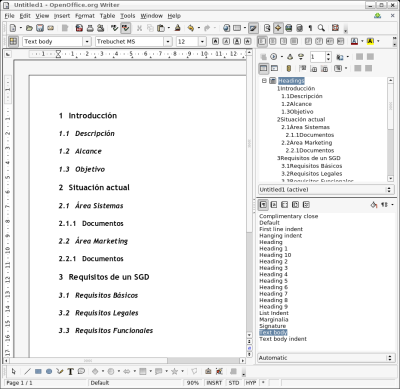Click the Hyperlink globe icon

226,28
